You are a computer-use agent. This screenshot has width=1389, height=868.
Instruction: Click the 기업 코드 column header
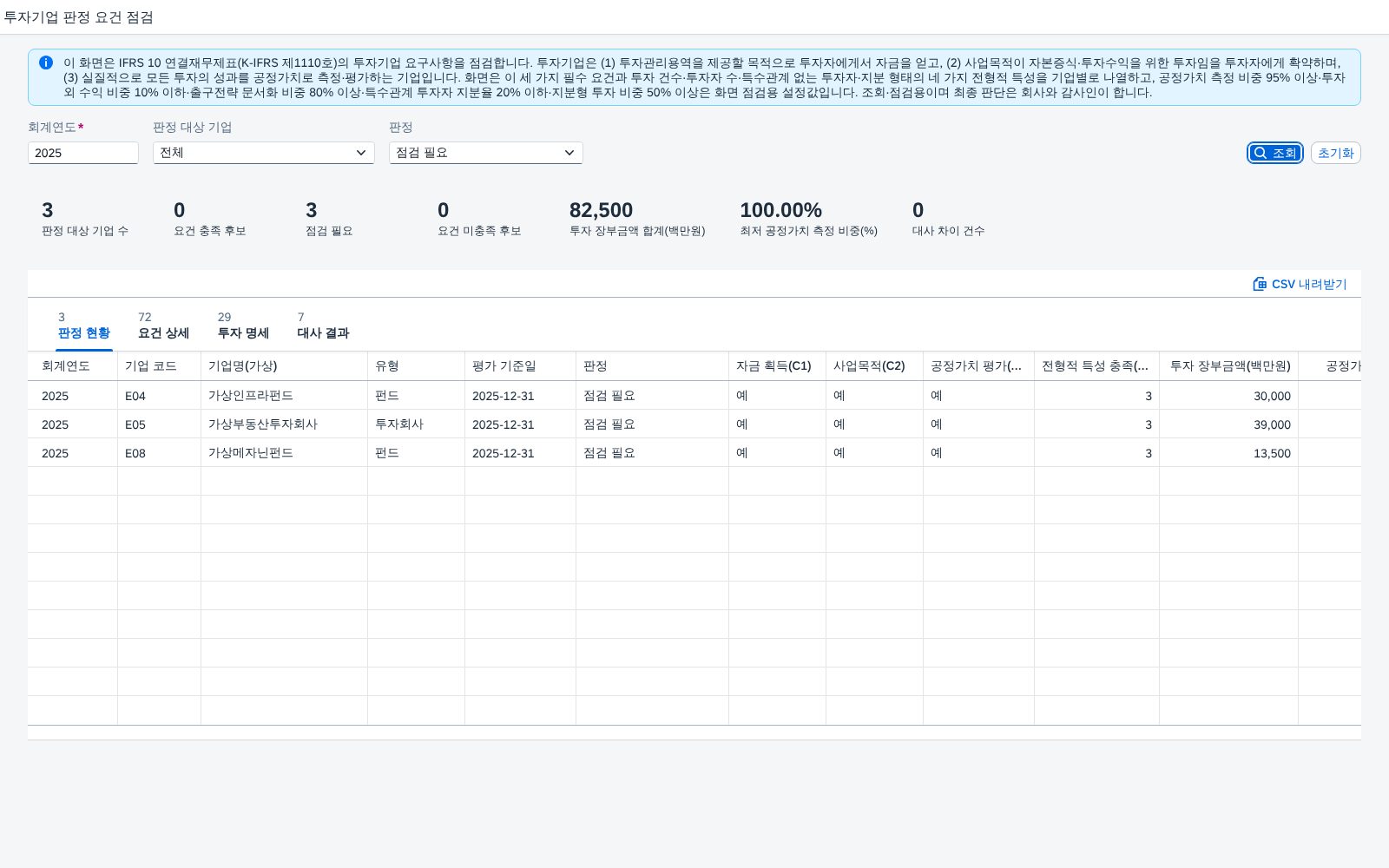point(160,366)
